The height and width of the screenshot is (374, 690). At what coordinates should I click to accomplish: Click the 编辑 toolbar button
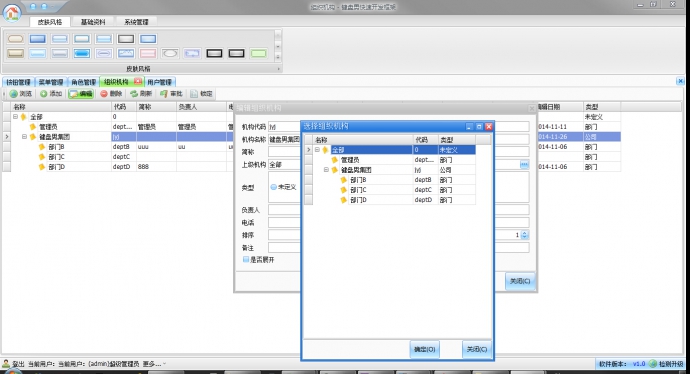81,94
